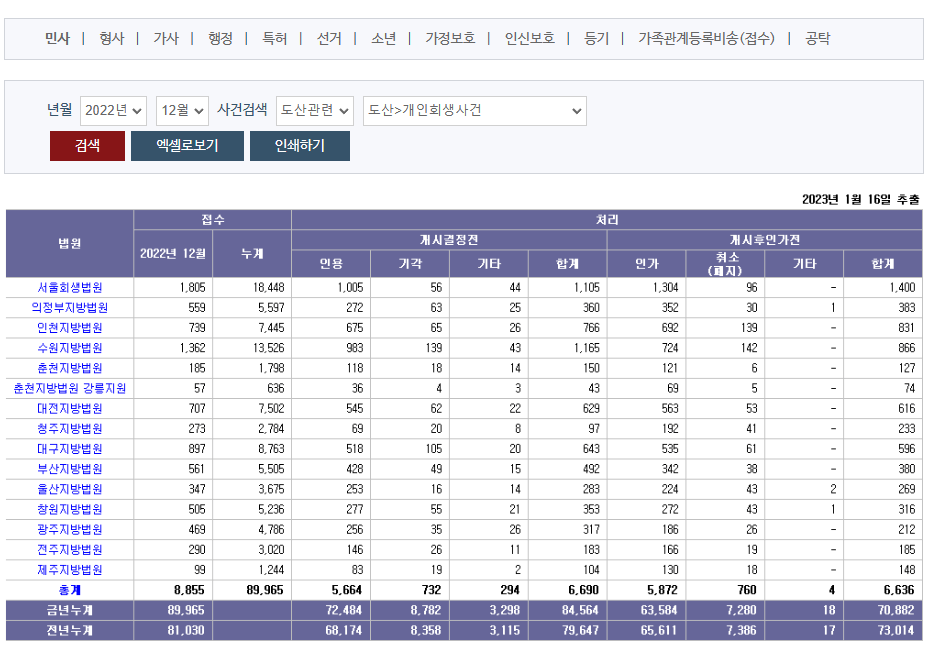Click the total value 89,965 in 총계 row
Viewport: 931px width, 652px height.
(x=265, y=590)
